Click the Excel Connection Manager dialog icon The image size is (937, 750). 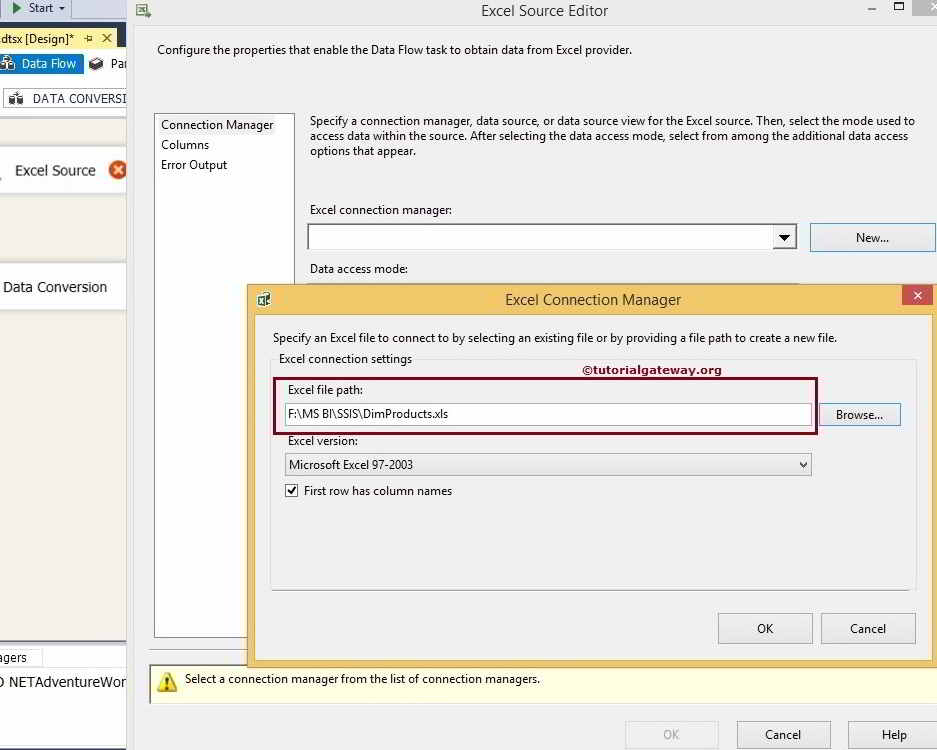264,299
